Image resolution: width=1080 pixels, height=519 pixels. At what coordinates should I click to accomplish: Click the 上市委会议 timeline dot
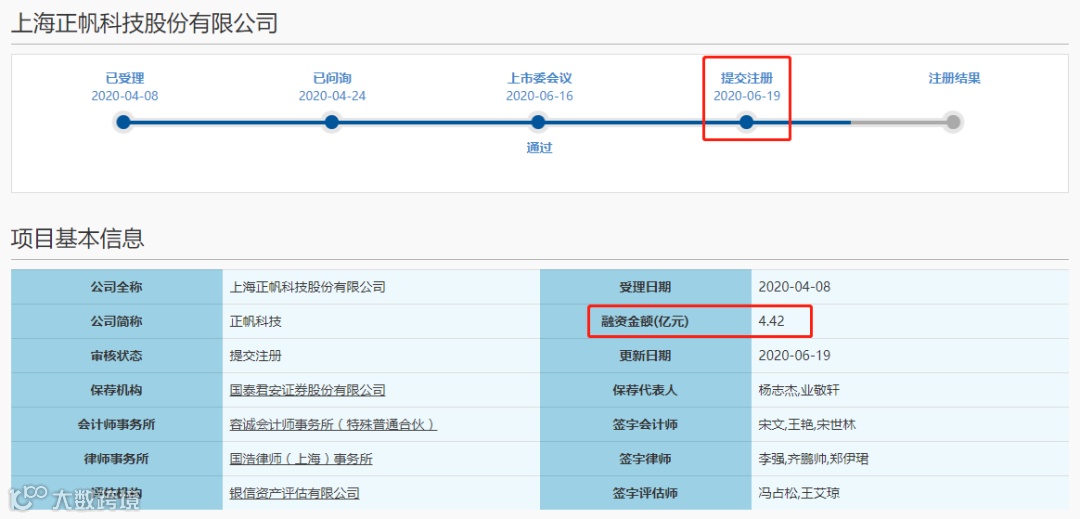(539, 123)
